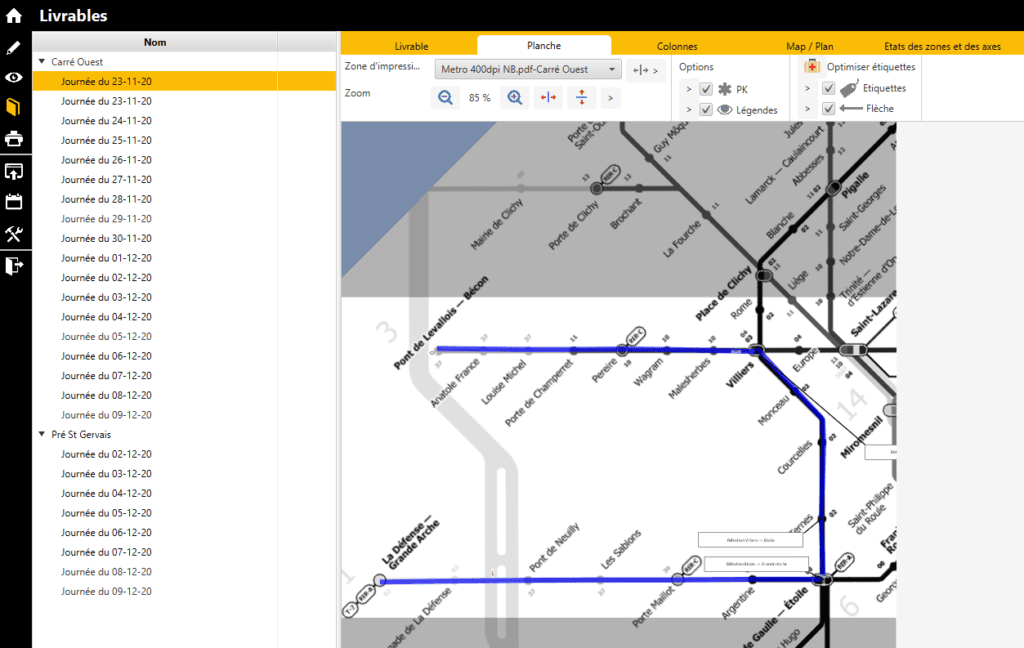Uncheck the PK checkbox

[x=706, y=89]
